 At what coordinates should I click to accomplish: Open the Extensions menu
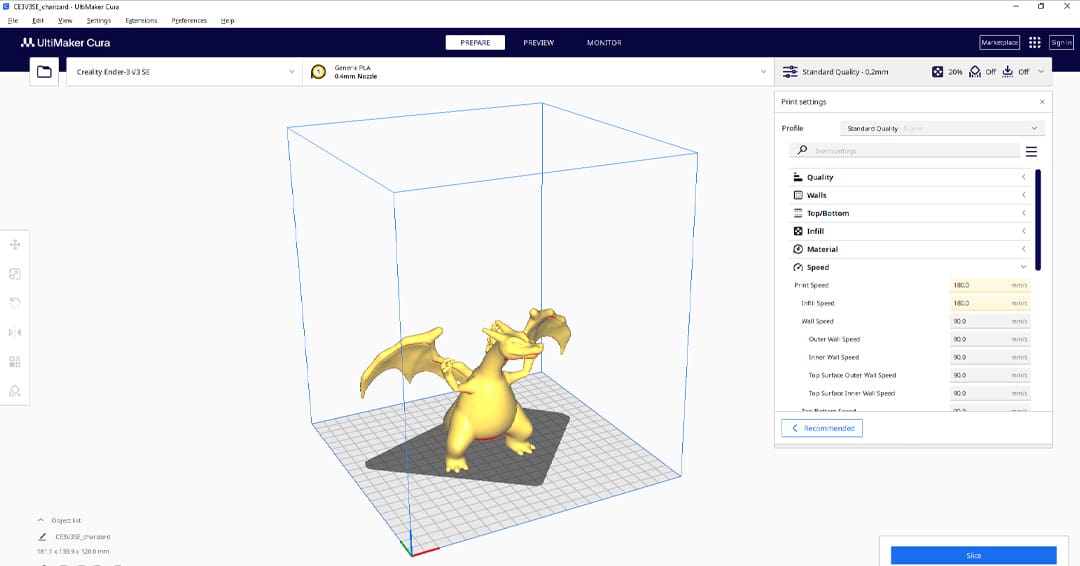[x=141, y=20]
